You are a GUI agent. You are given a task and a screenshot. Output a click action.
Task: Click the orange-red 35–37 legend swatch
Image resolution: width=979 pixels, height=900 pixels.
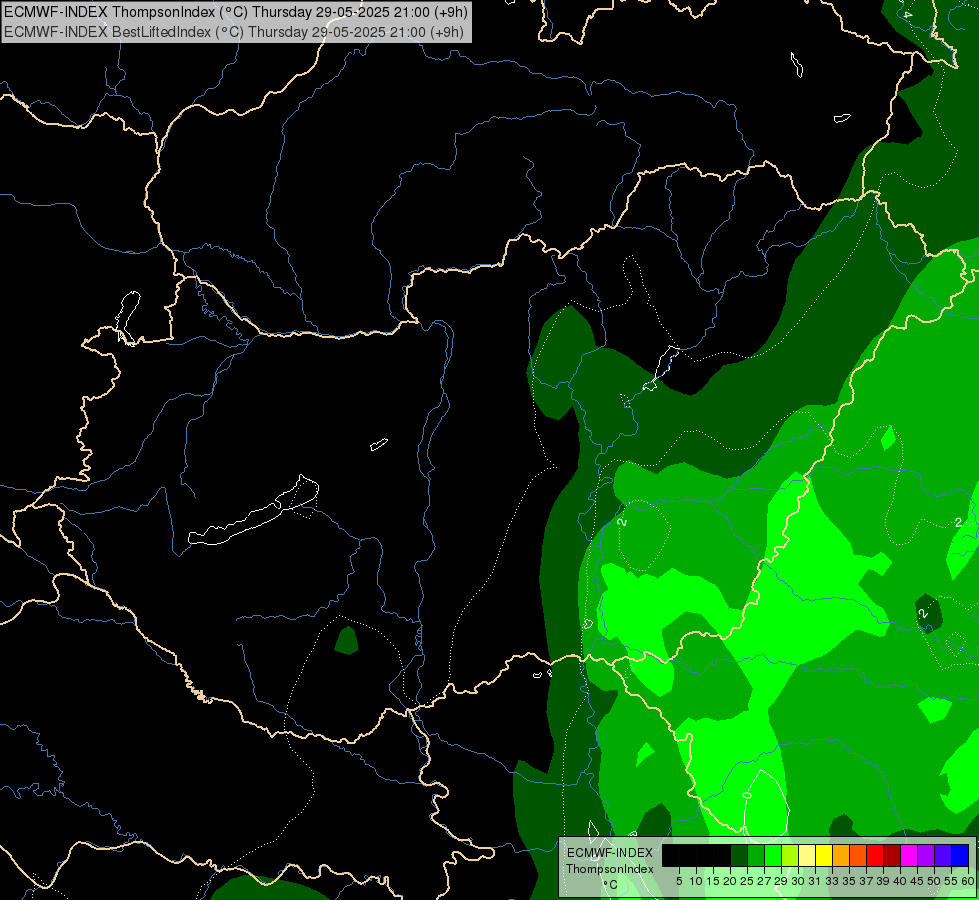858,855
